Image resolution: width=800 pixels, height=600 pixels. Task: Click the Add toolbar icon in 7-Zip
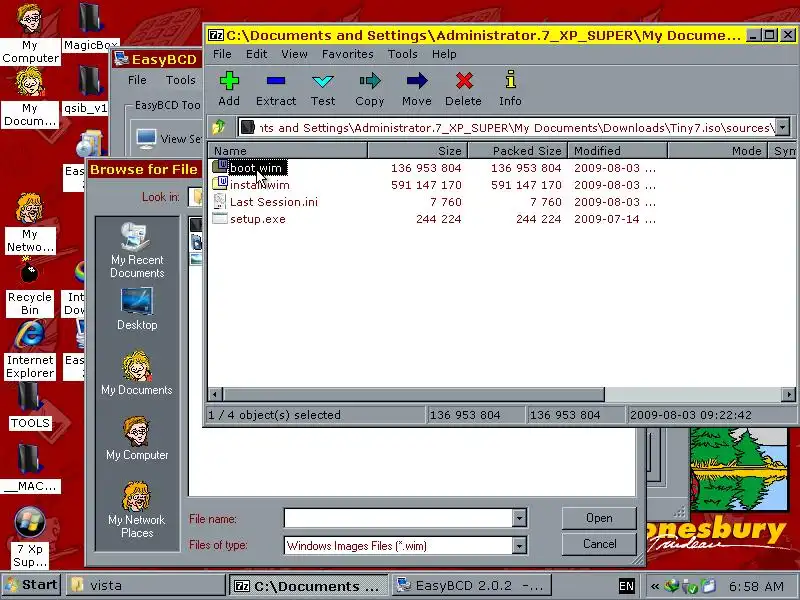click(229, 89)
